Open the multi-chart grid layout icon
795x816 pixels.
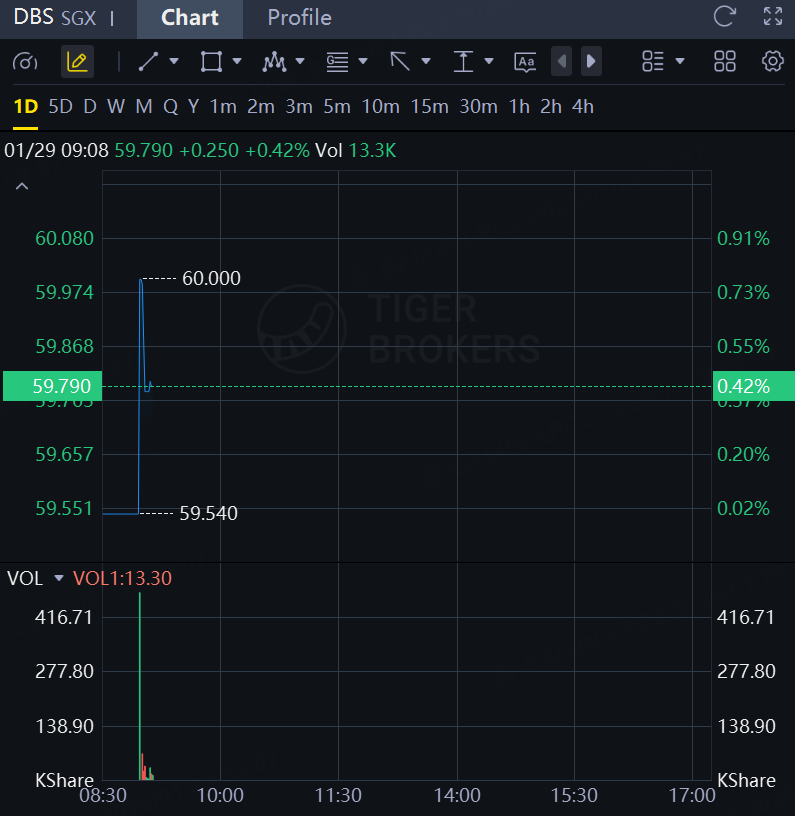[x=725, y=61]
